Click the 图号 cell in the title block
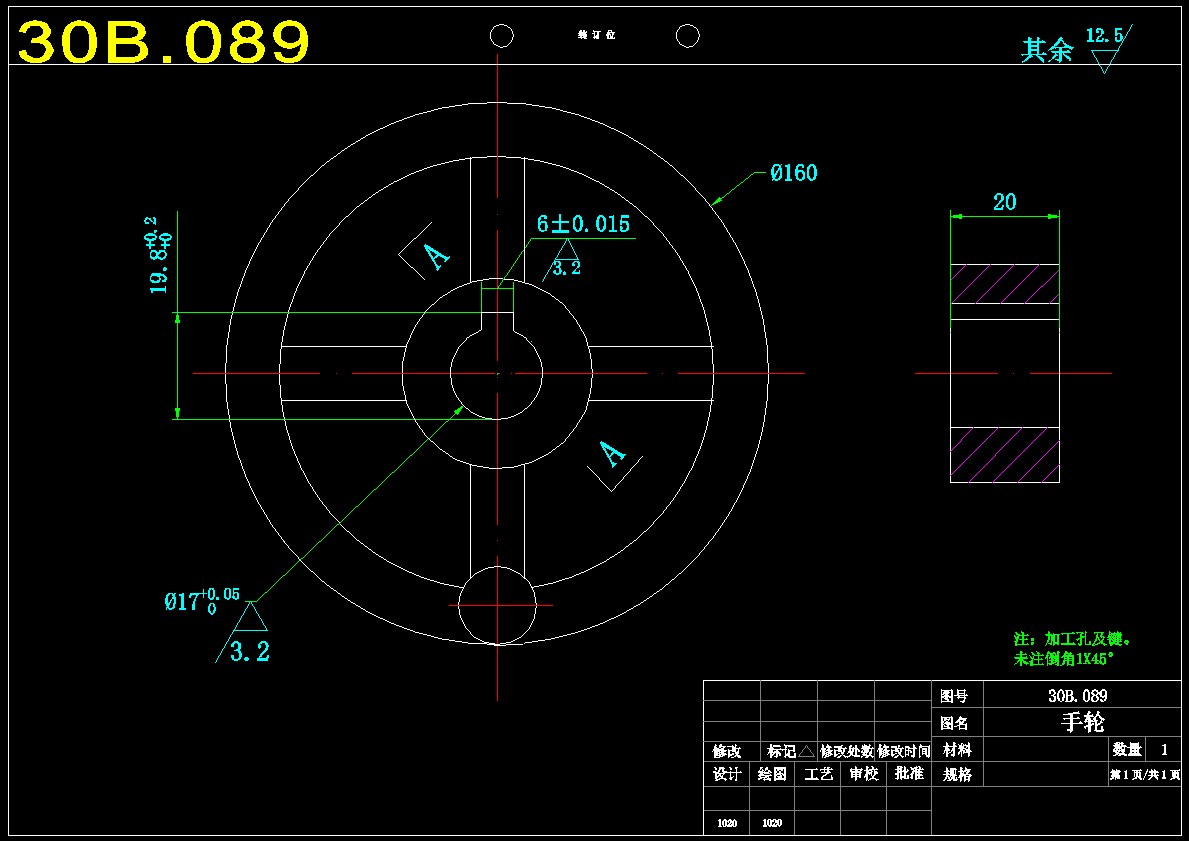Viewport: 1189px width, 841px height. tap(957, 695)
